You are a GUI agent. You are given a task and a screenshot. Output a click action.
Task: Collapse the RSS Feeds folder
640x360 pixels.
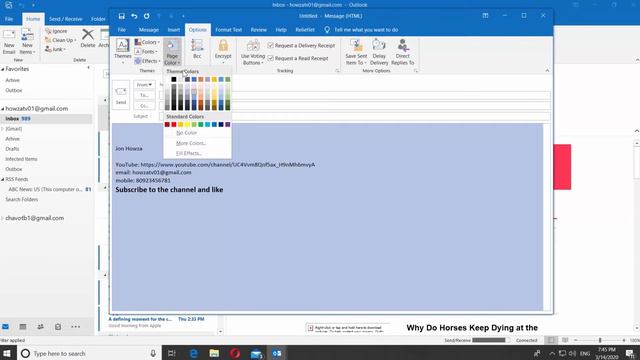click(2, 179)
